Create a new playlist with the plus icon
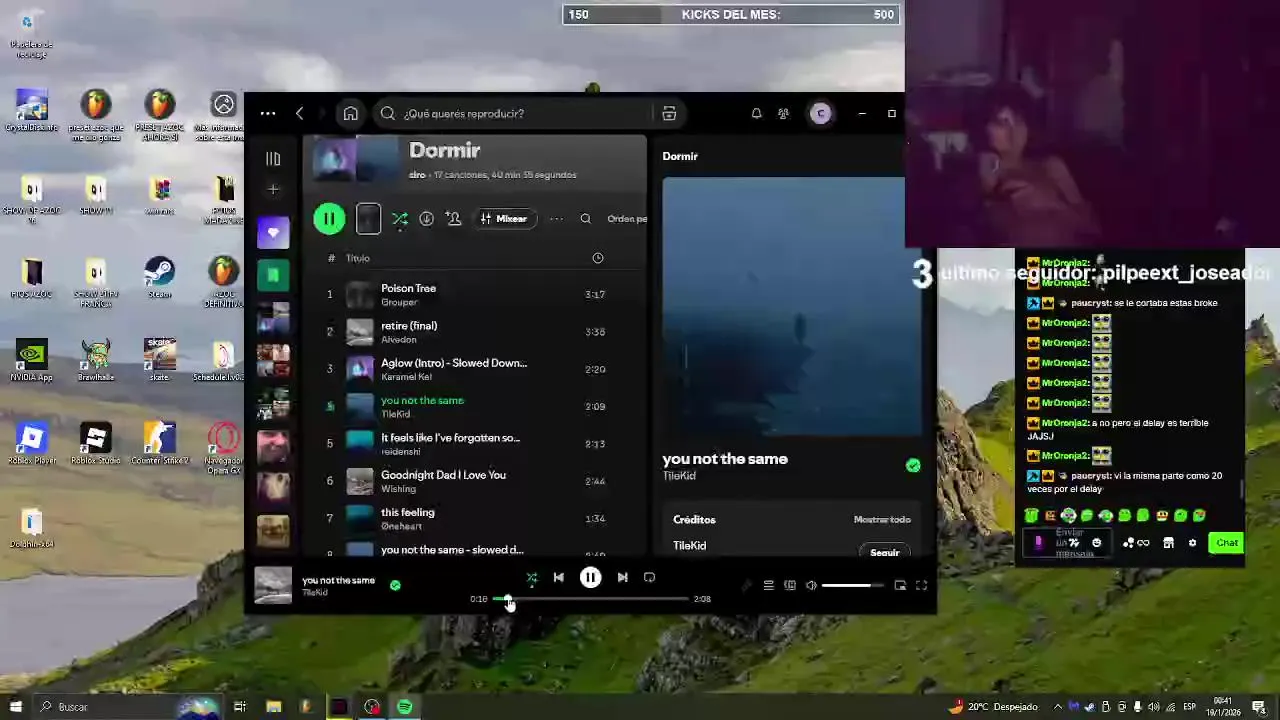The height and width of the screenshot is (720, 1280). (273, 189)
